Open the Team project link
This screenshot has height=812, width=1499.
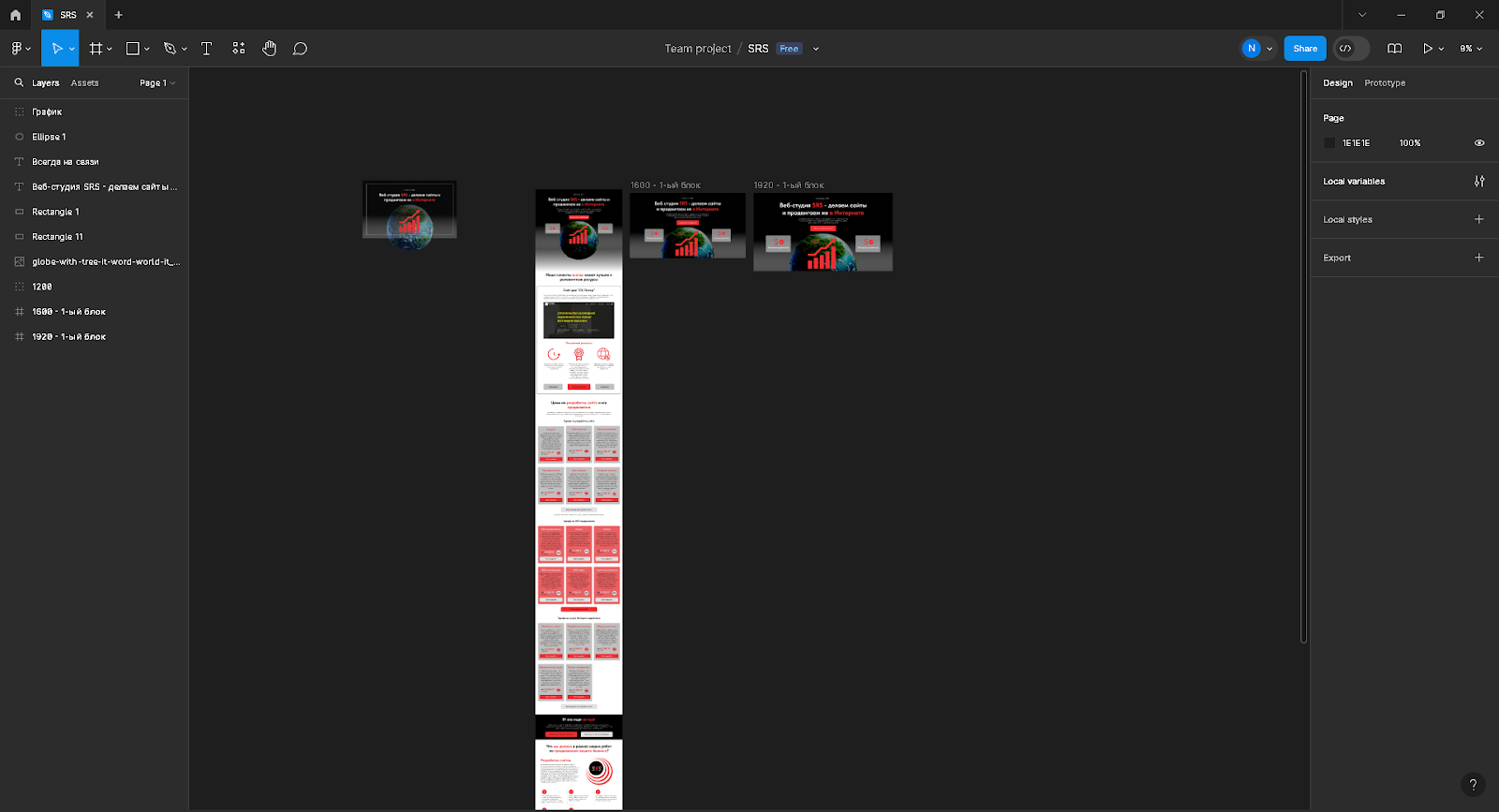click(698, 49)
